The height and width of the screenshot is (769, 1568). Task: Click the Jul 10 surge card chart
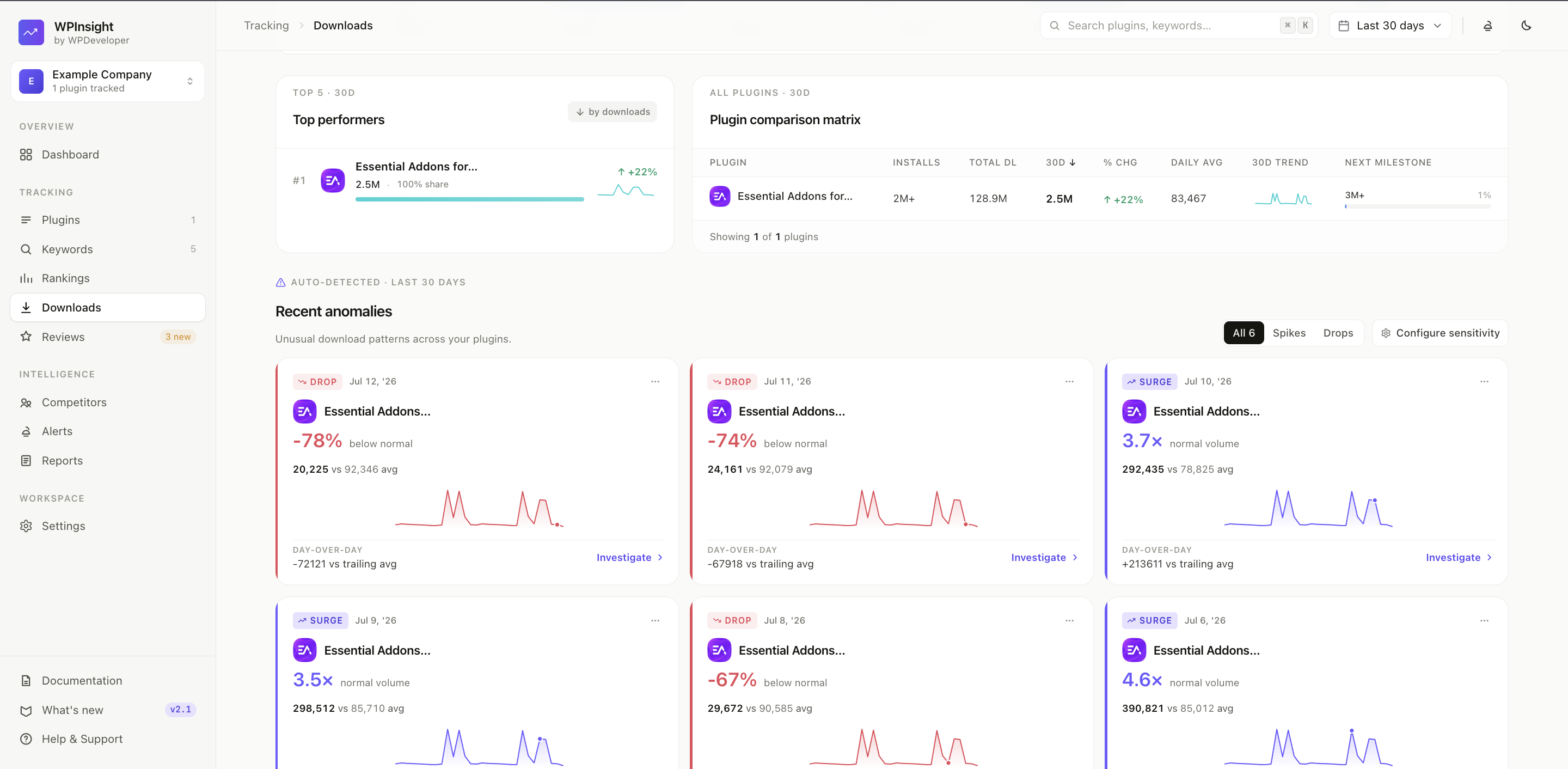coord(1308,508)
